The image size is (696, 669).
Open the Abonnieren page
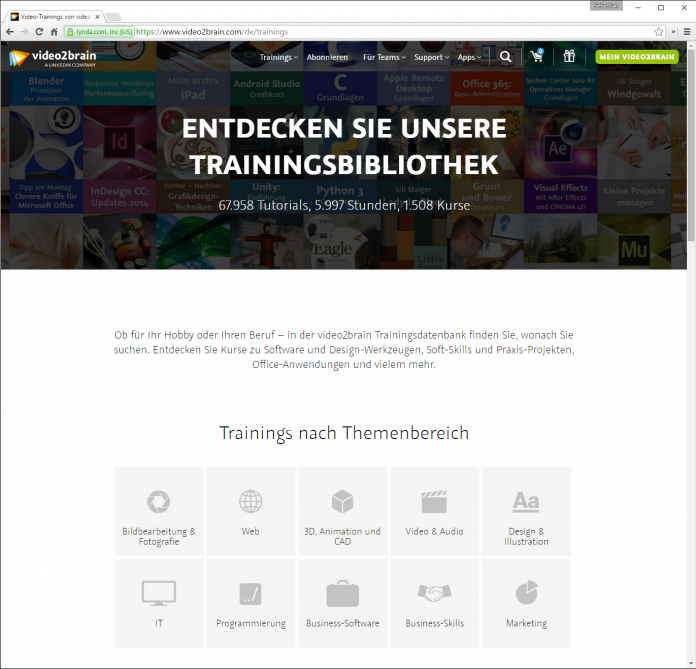pyautogui.click(x=328, y=57)
